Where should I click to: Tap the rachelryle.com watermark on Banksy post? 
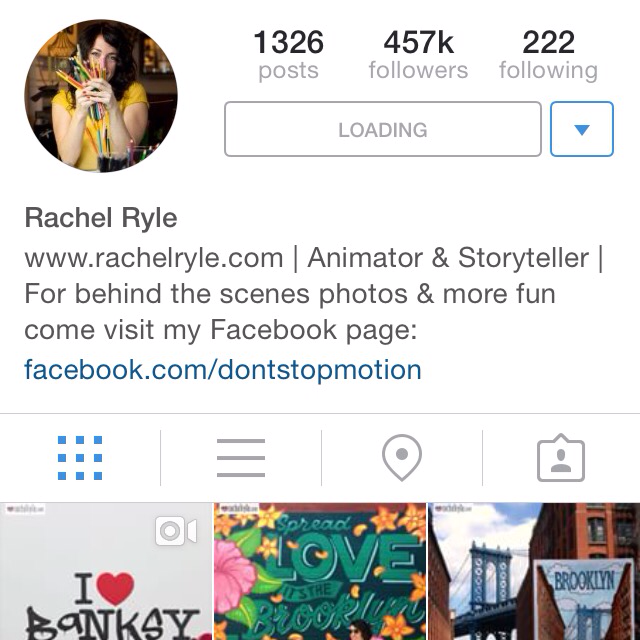(x=32, y=511)
